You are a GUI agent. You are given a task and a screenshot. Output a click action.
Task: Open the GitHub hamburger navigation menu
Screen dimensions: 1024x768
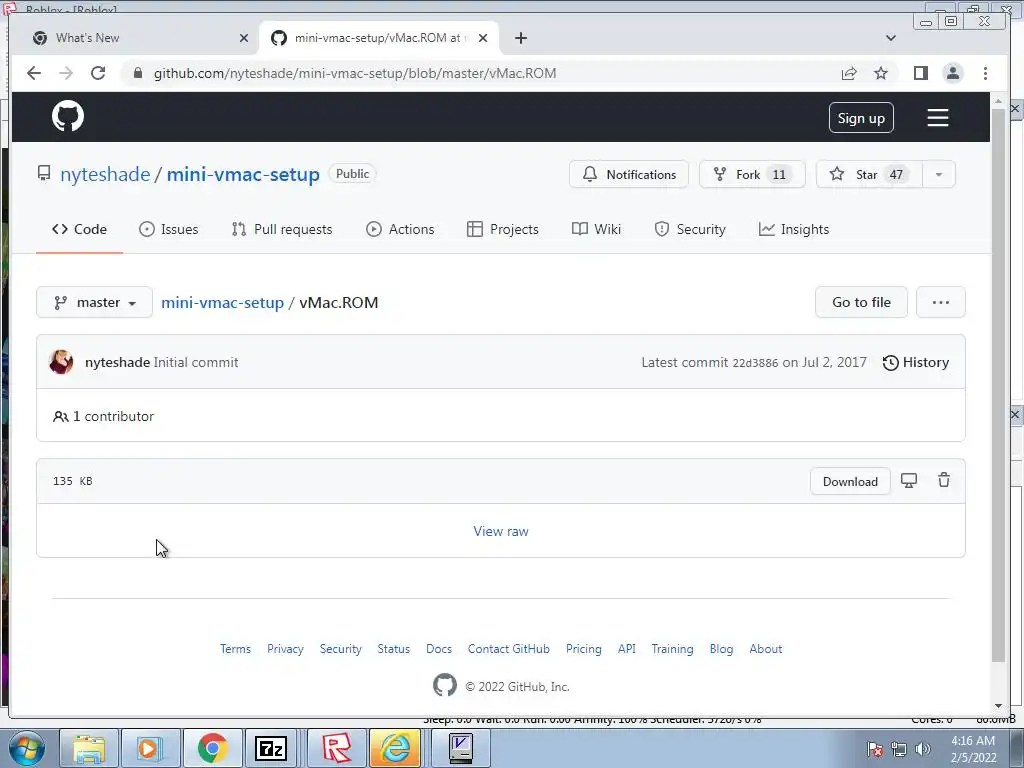[x=938, y=118]
